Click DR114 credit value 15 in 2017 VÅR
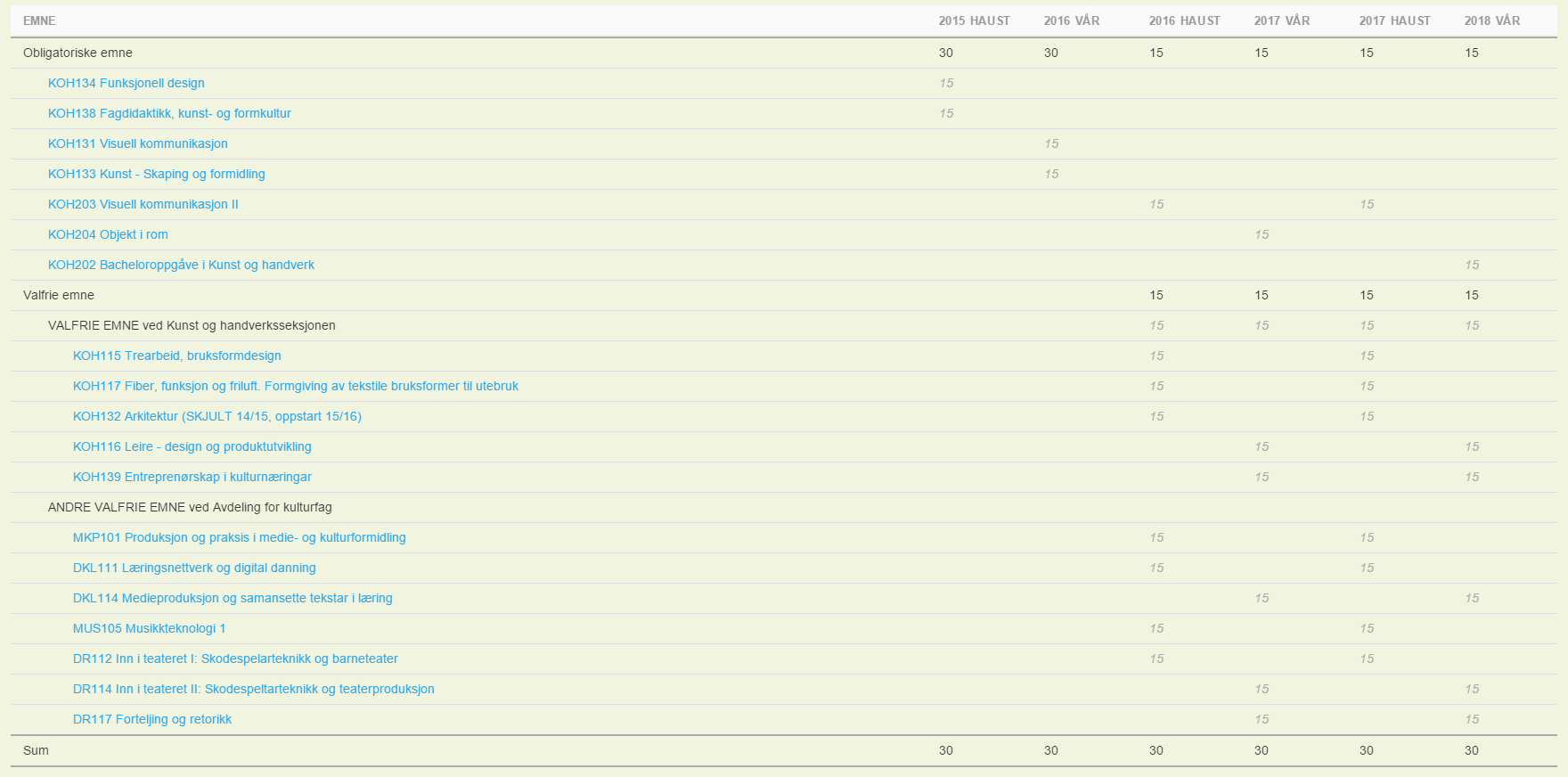Image resolution: width=1568 pixels, height=777 pixels. tap(1262, 689)
